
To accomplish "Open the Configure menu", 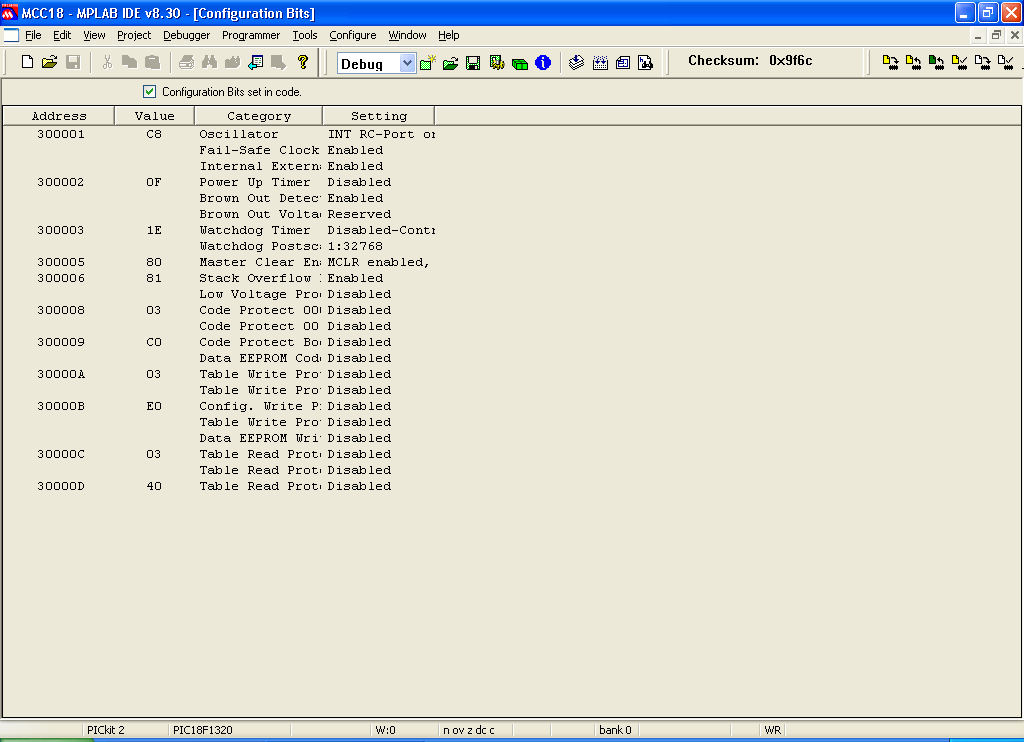I will click(353, 35).
